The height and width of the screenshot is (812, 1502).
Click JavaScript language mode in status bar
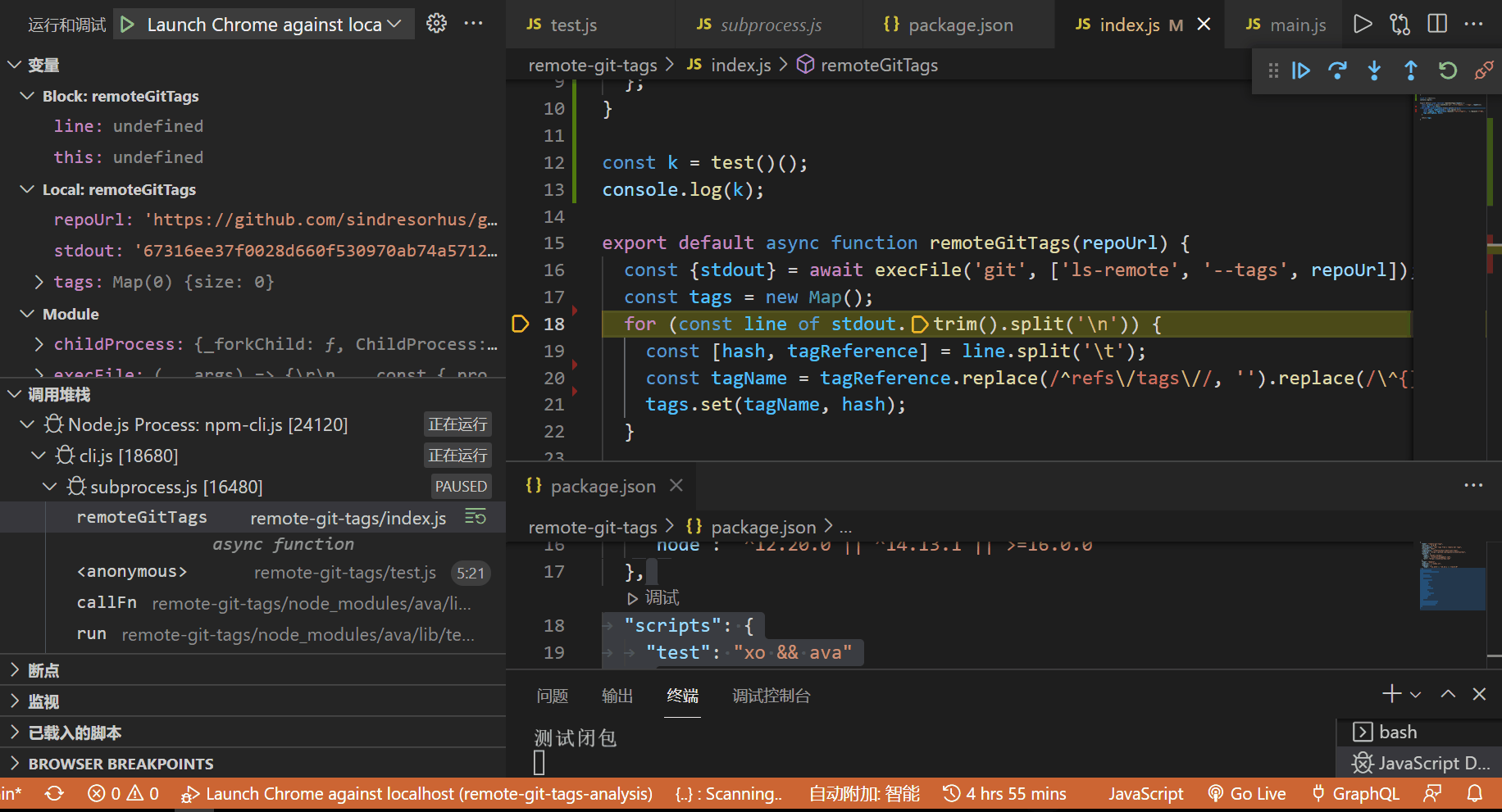[x=1146, y=794]
